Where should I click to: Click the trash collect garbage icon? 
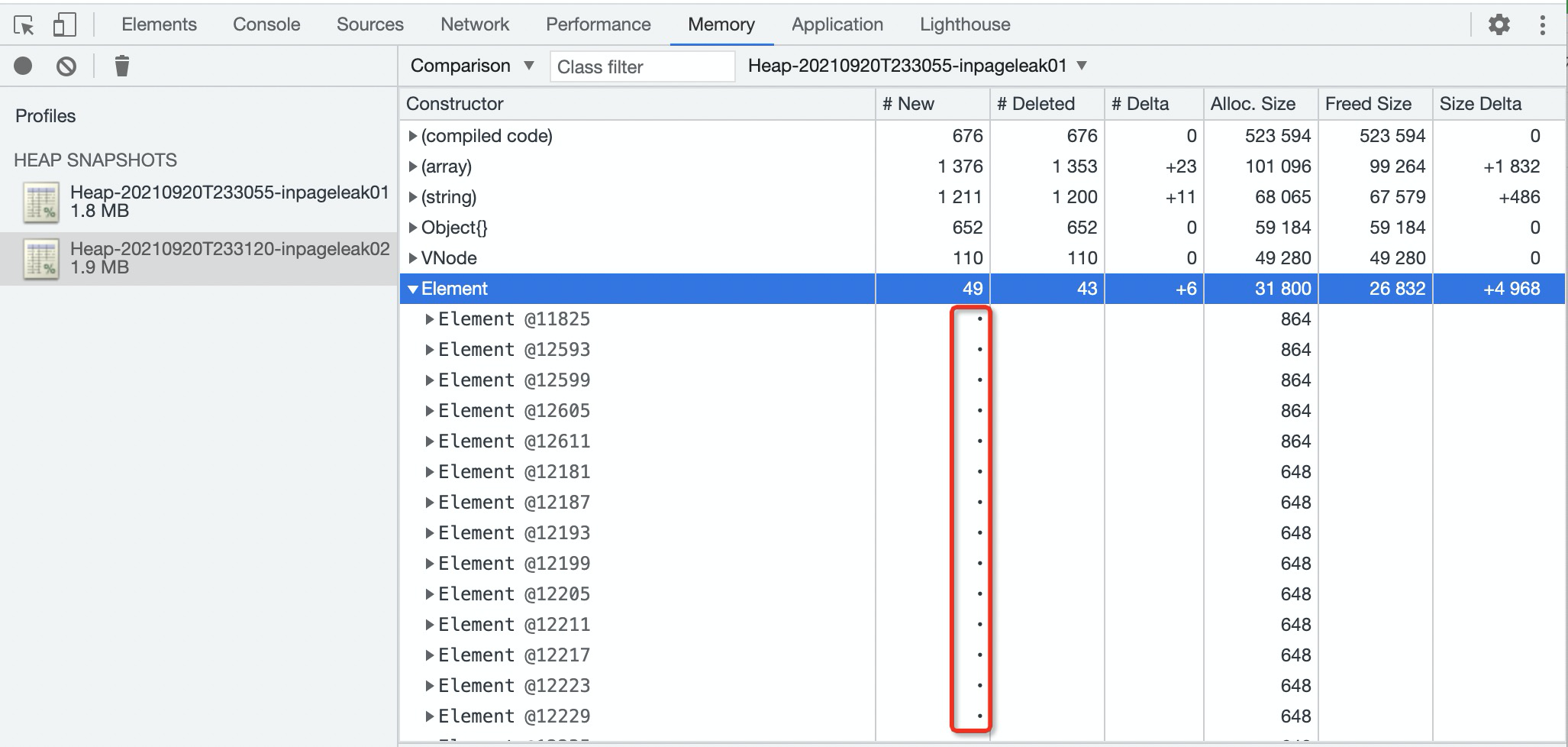(121, 66)
